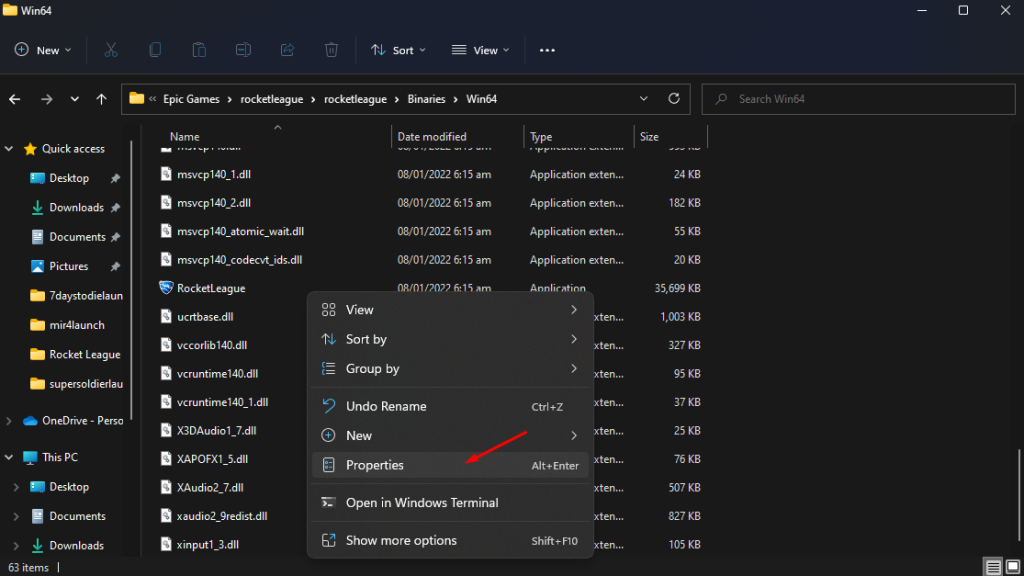
Task: Click the Search Win64 field
Action: tap(859, 99)
